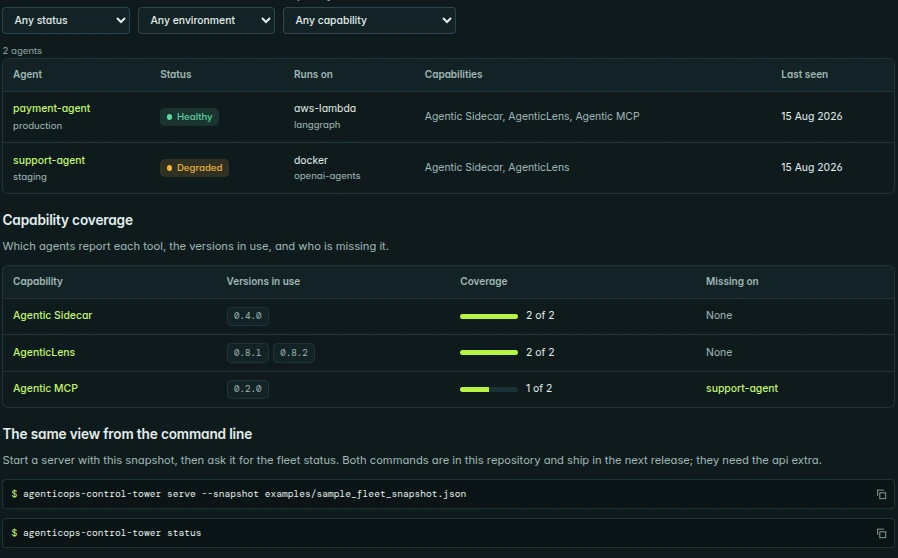
Task: Click the openai-agents framework label
Action: (327, 176)
